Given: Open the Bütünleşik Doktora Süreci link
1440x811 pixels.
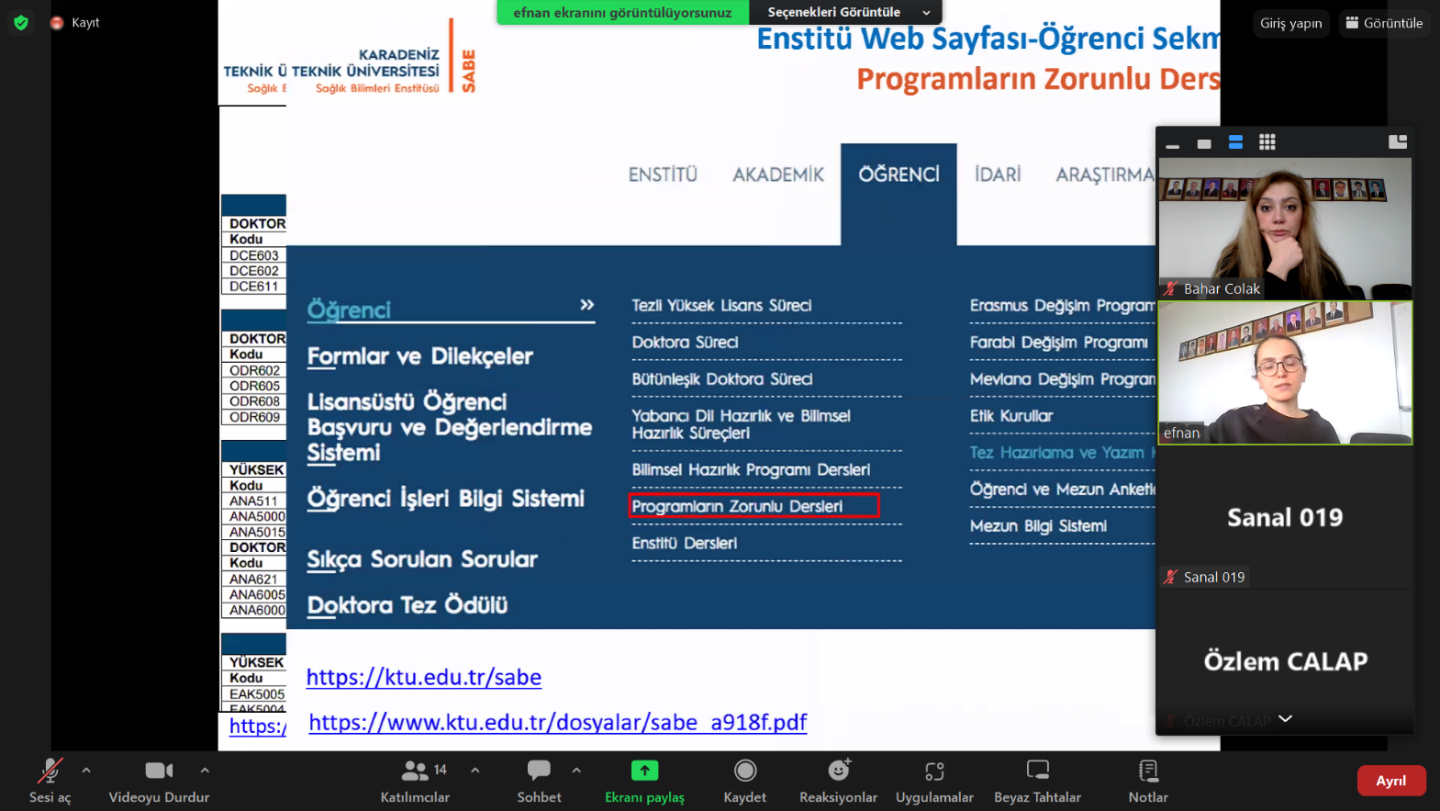Looking at the screenshot, I should click(x=722, y=379).
